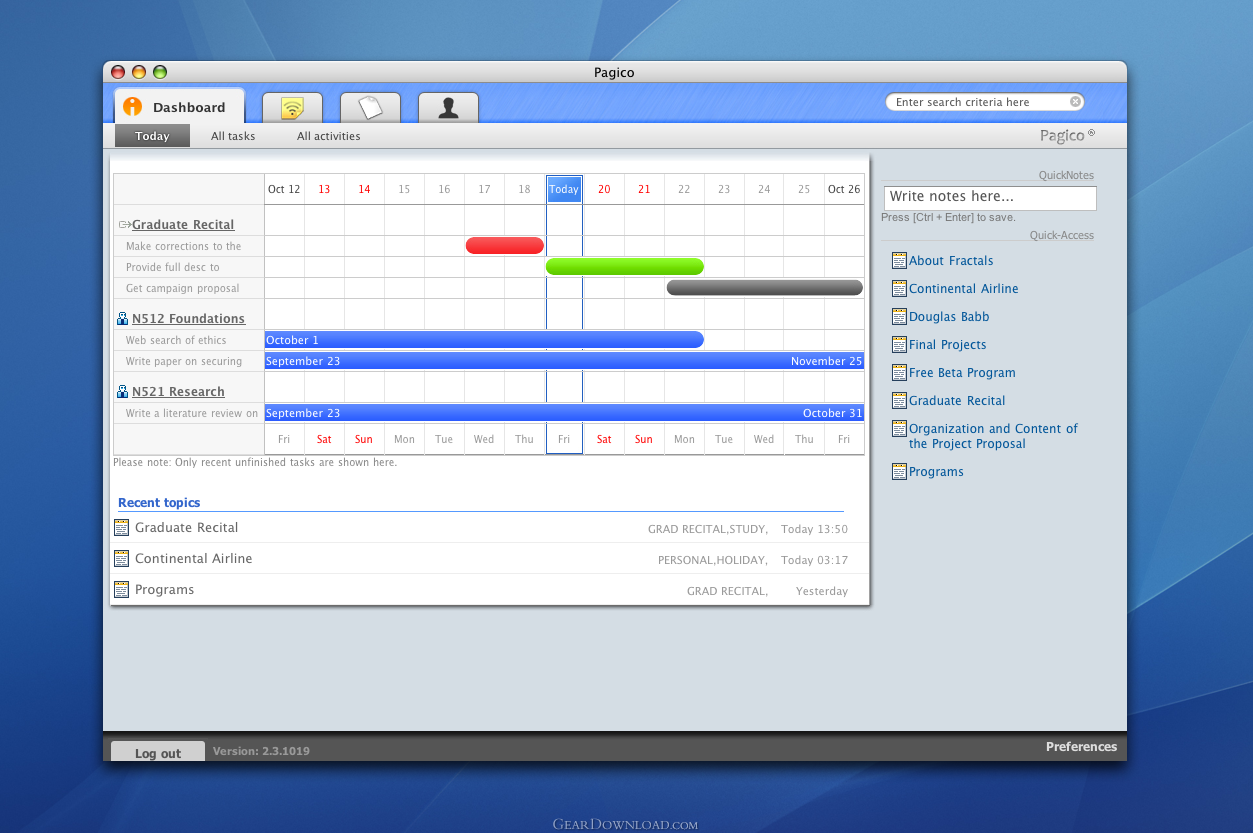Select the red 'Make corrections' task bar
1253x833 pixels.
point(505,246)
